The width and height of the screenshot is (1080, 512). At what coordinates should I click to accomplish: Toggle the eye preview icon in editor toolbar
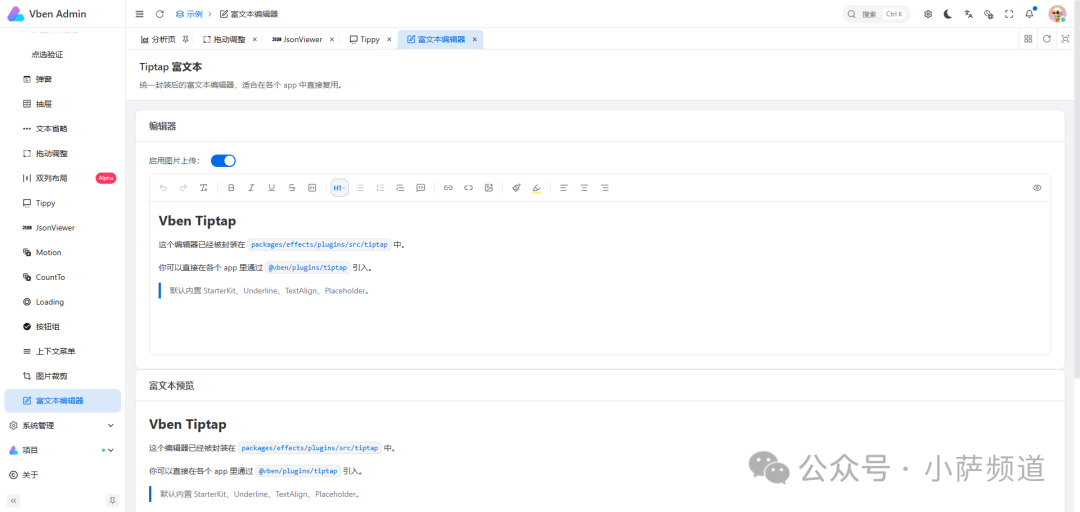point(1037,187)
